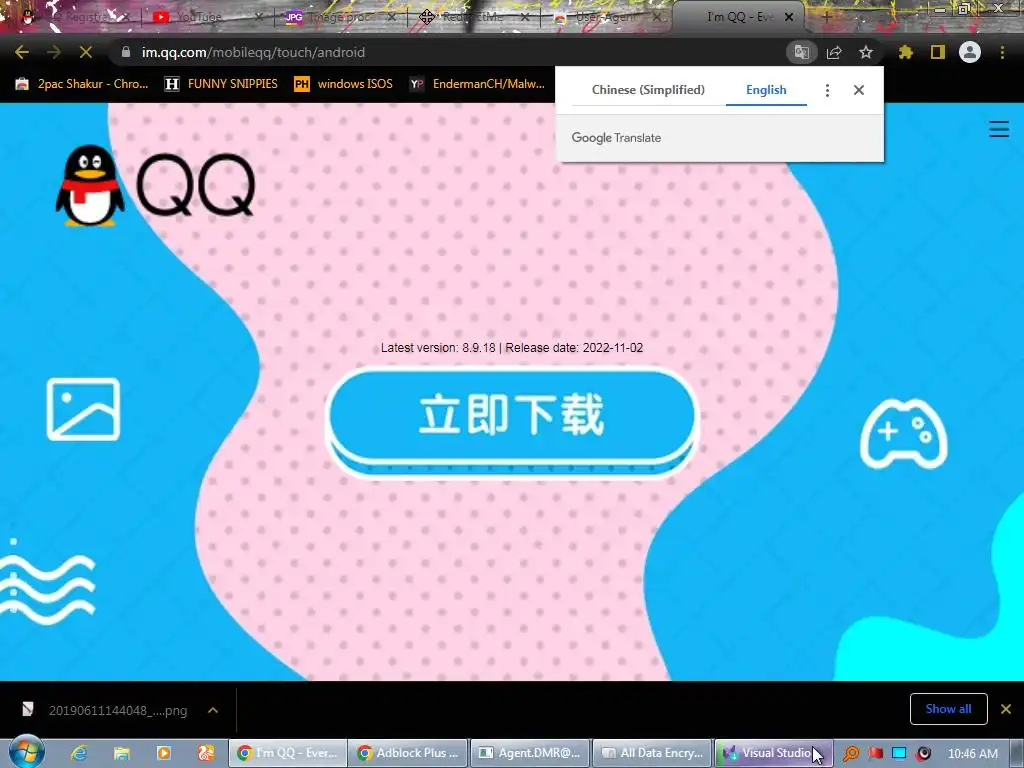The height and width of the screenshot is (768, 1024).
Task: Open the Chrome profile avatar
Action: 970,52
